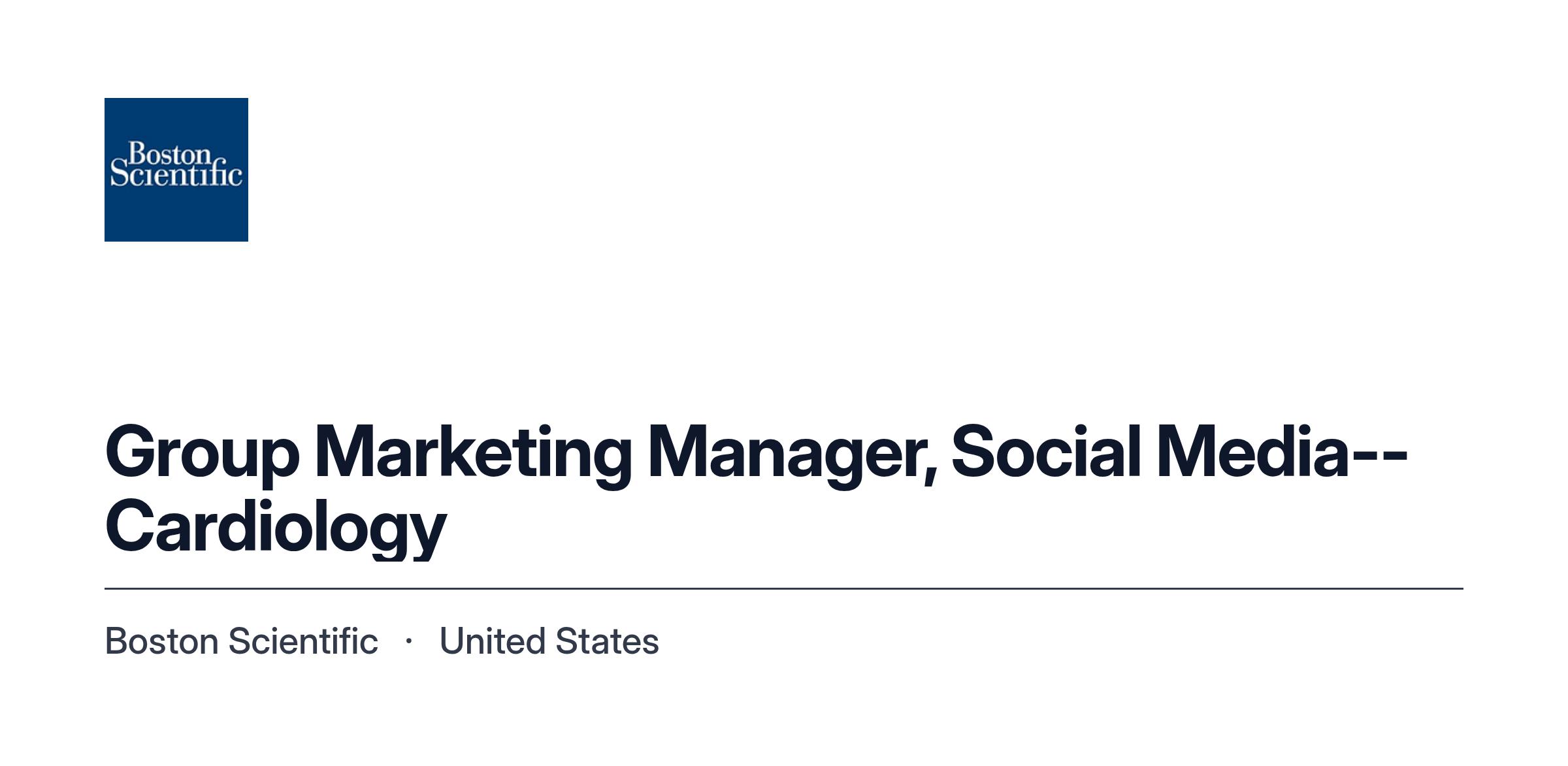Select the word Scientific inside the logo
This screenshot has height=766, width=1568.
point(176,174)
